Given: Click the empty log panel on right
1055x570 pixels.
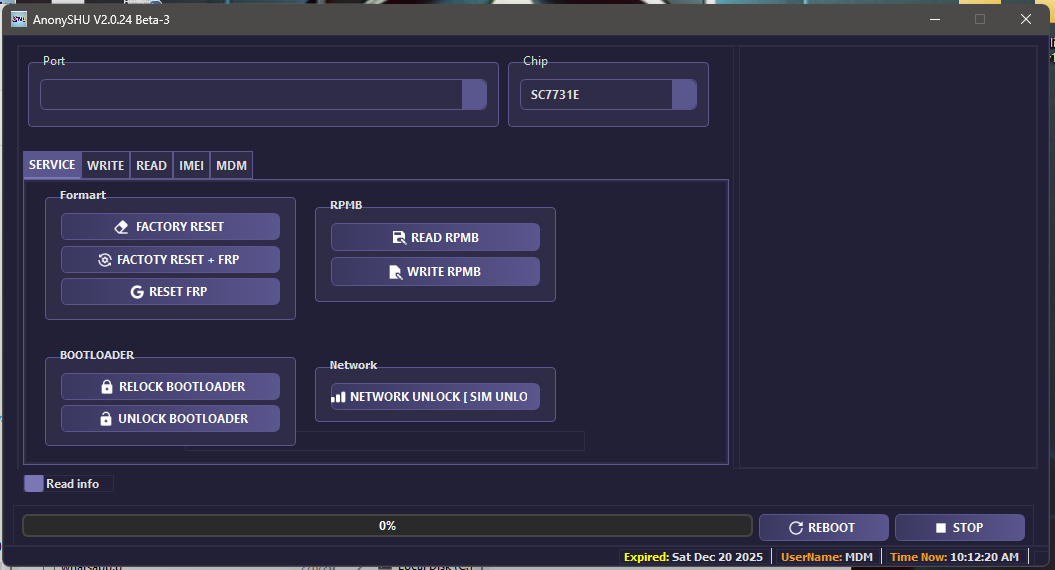Looking at the screenshot, I should [x=886, y=257].
